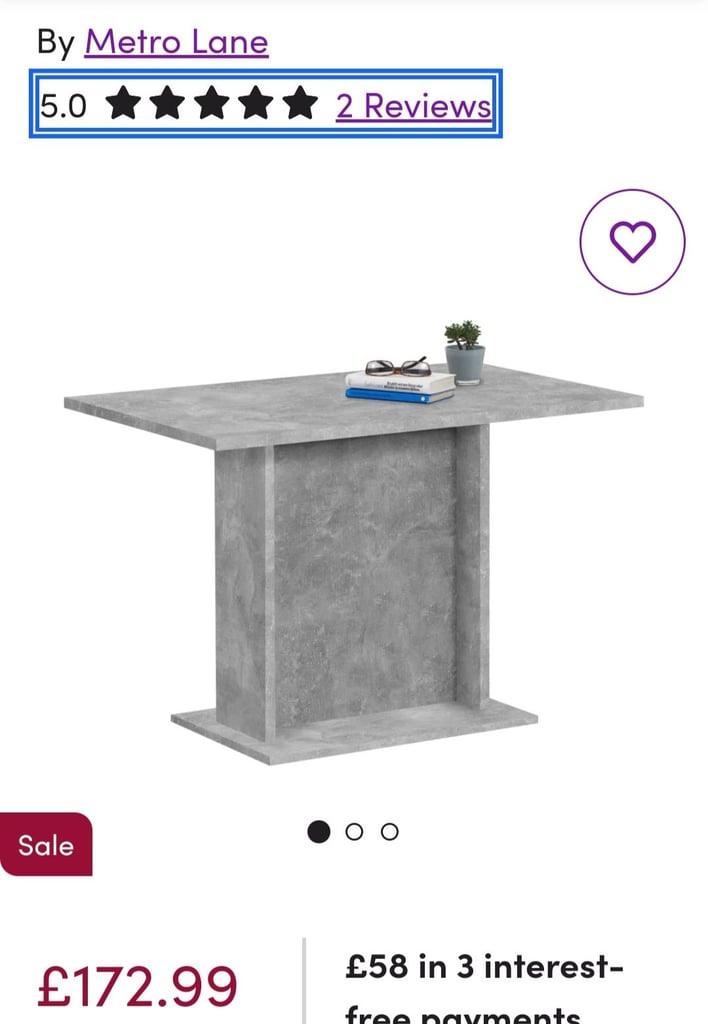This screenshot has height=1024, width=708.
Task: Open the grey concrete table product image
Action: tap(353, 542)
